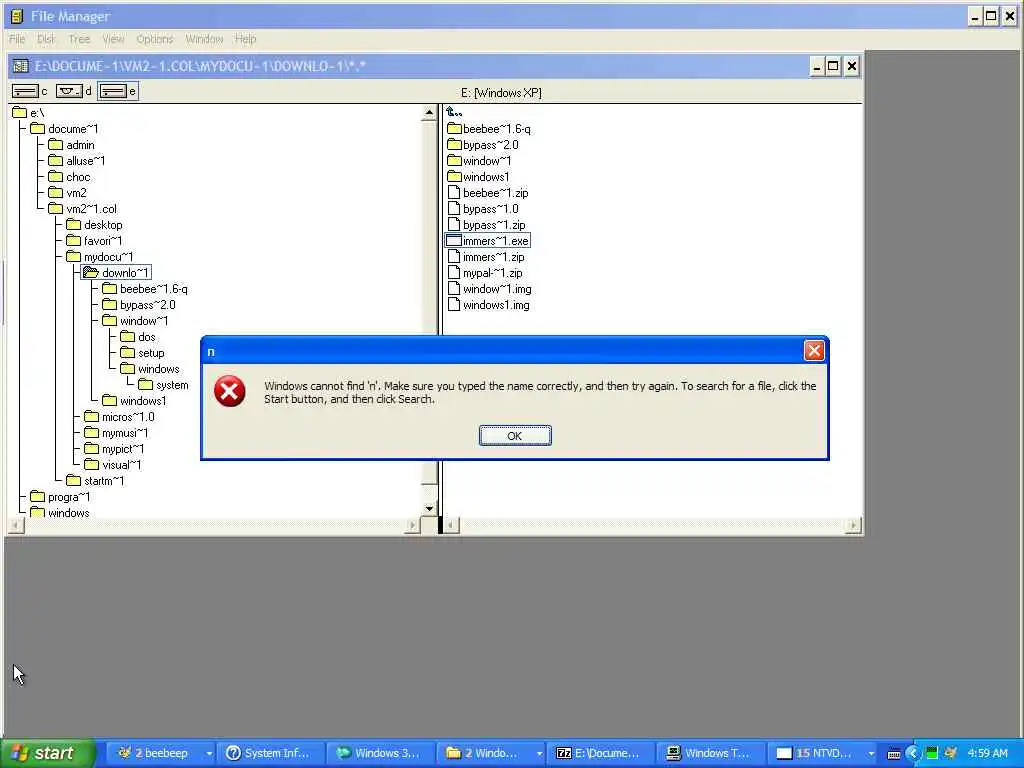Close the 'n' error dialog
Image resolution: width=1024 pixels, height=768 pixels.
(814, 351)
